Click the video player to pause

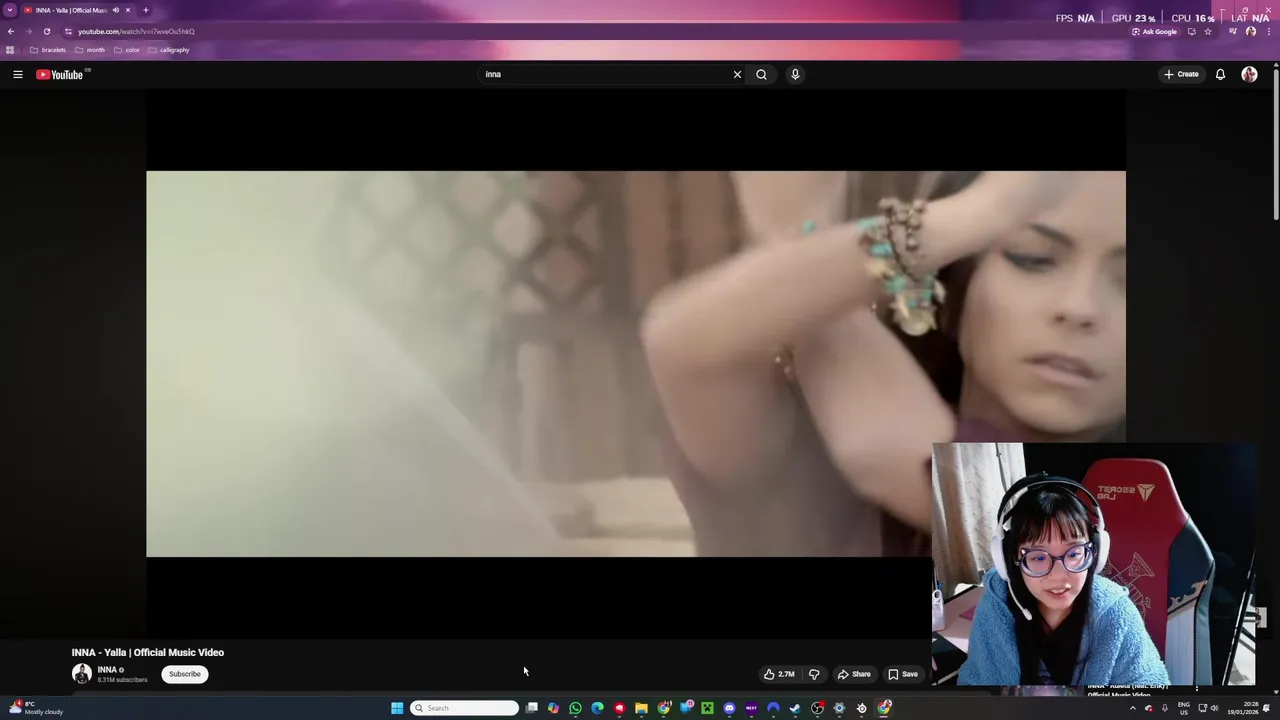coord(636,364)
